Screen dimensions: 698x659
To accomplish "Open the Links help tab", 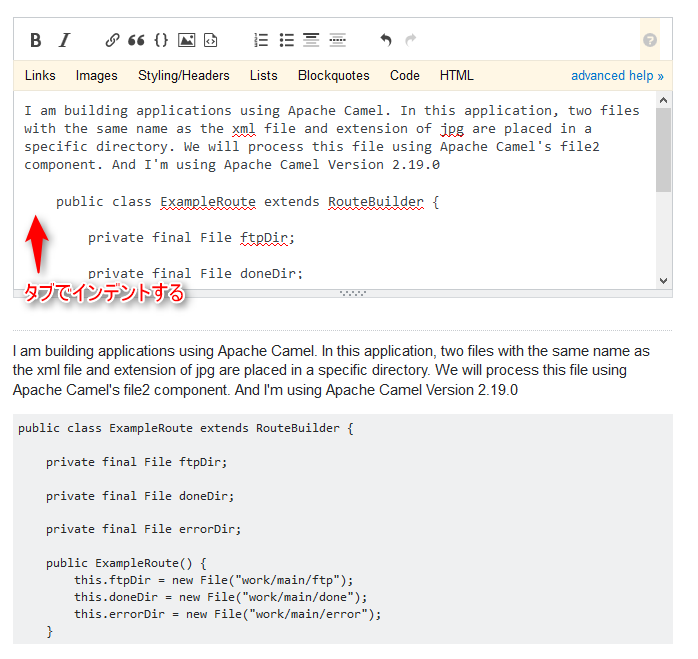I will pyautogui.click(x=40, y=75).
